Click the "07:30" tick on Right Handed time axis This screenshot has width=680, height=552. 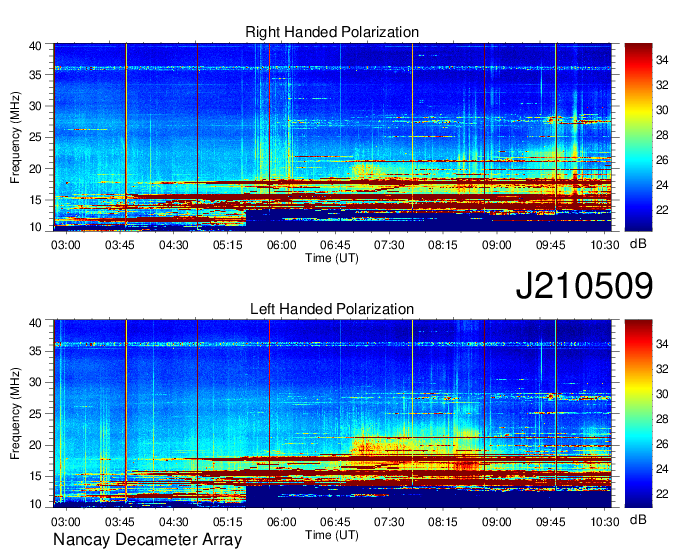pos(389,245)
